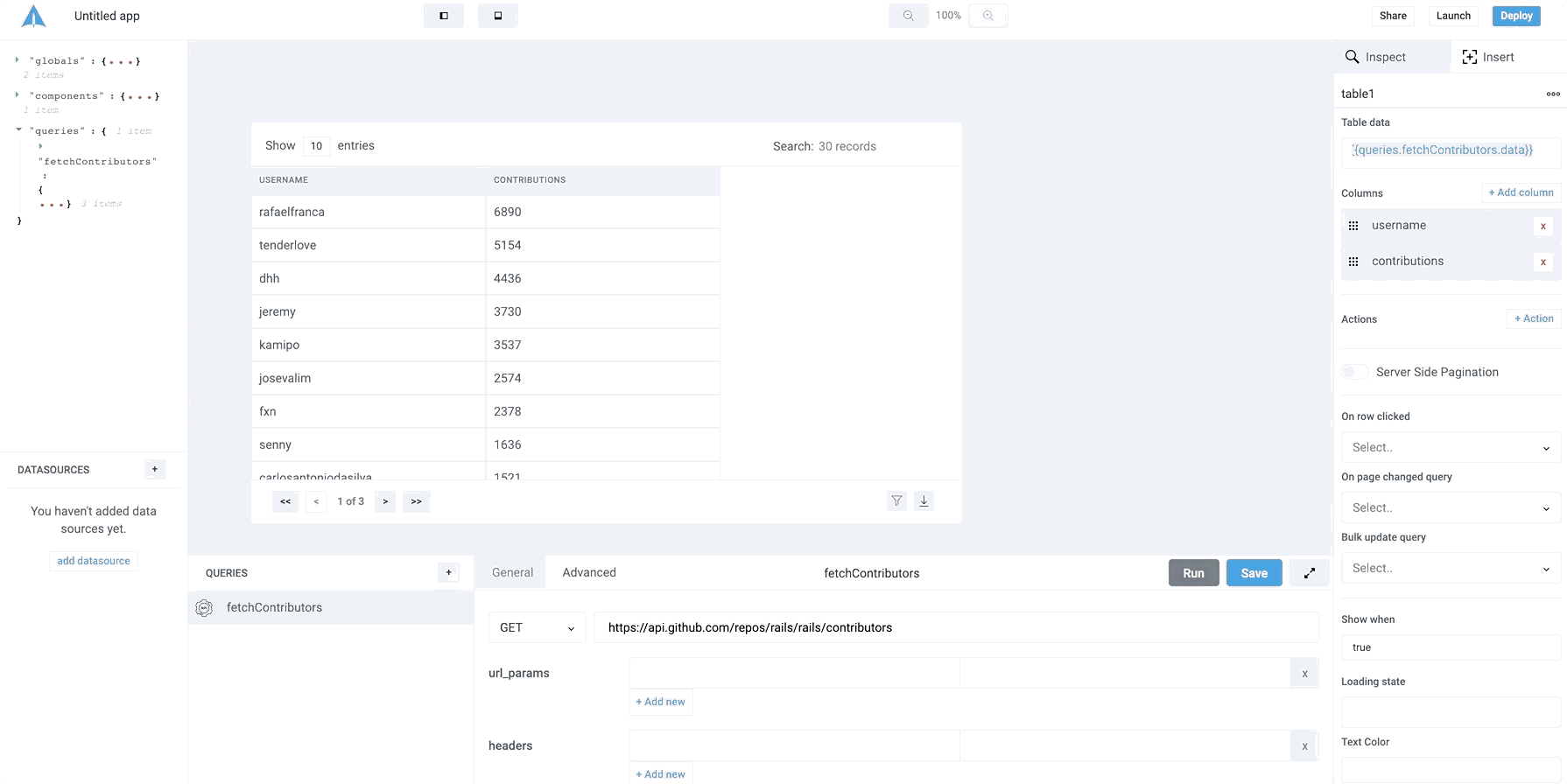Add a new query with plus
Viewport: 1567px width, 784px height.
448,572
